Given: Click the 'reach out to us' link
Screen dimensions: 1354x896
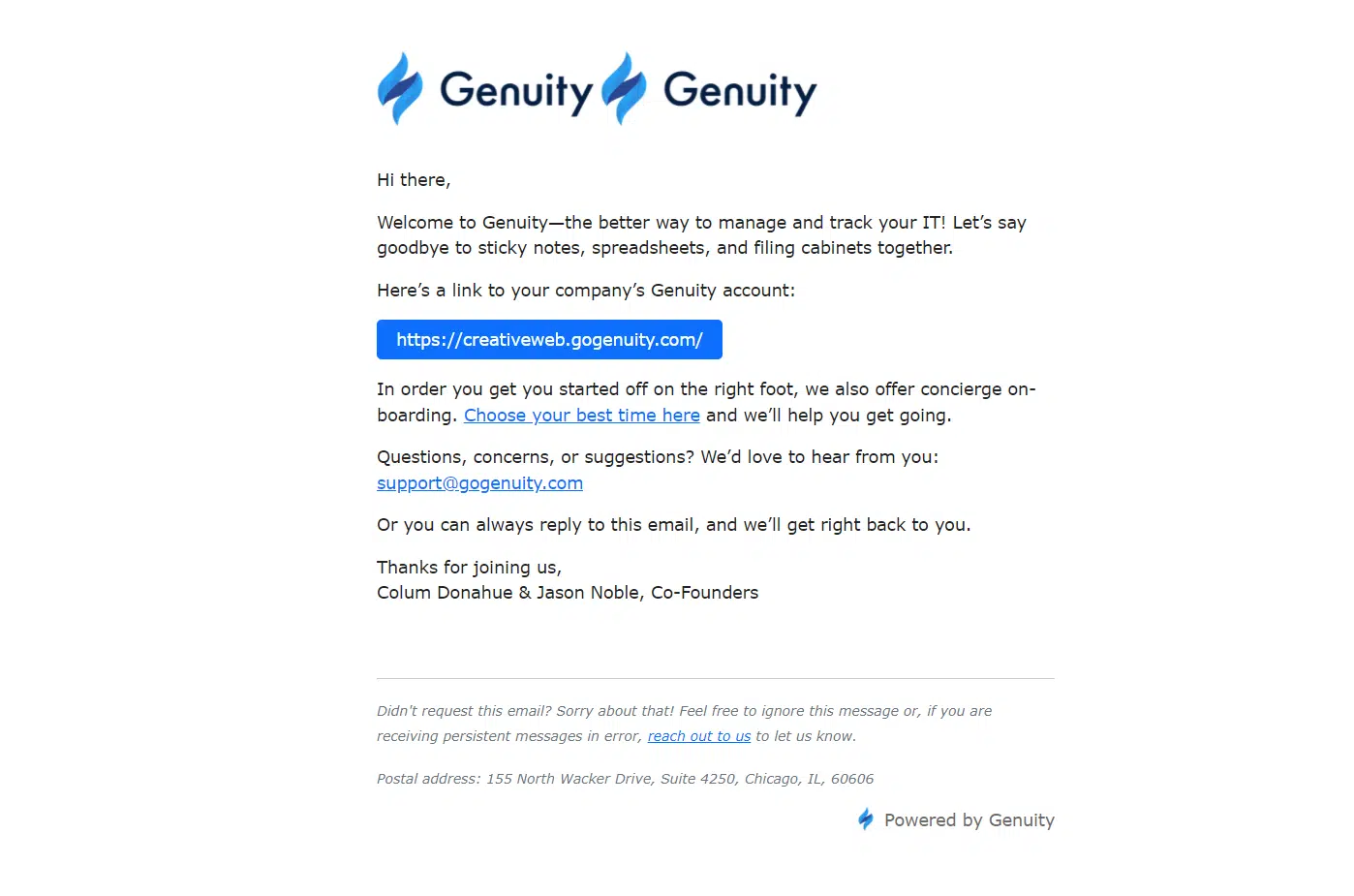Looking at the screenshot, I should pyautogui.click(x=699, y=736).
